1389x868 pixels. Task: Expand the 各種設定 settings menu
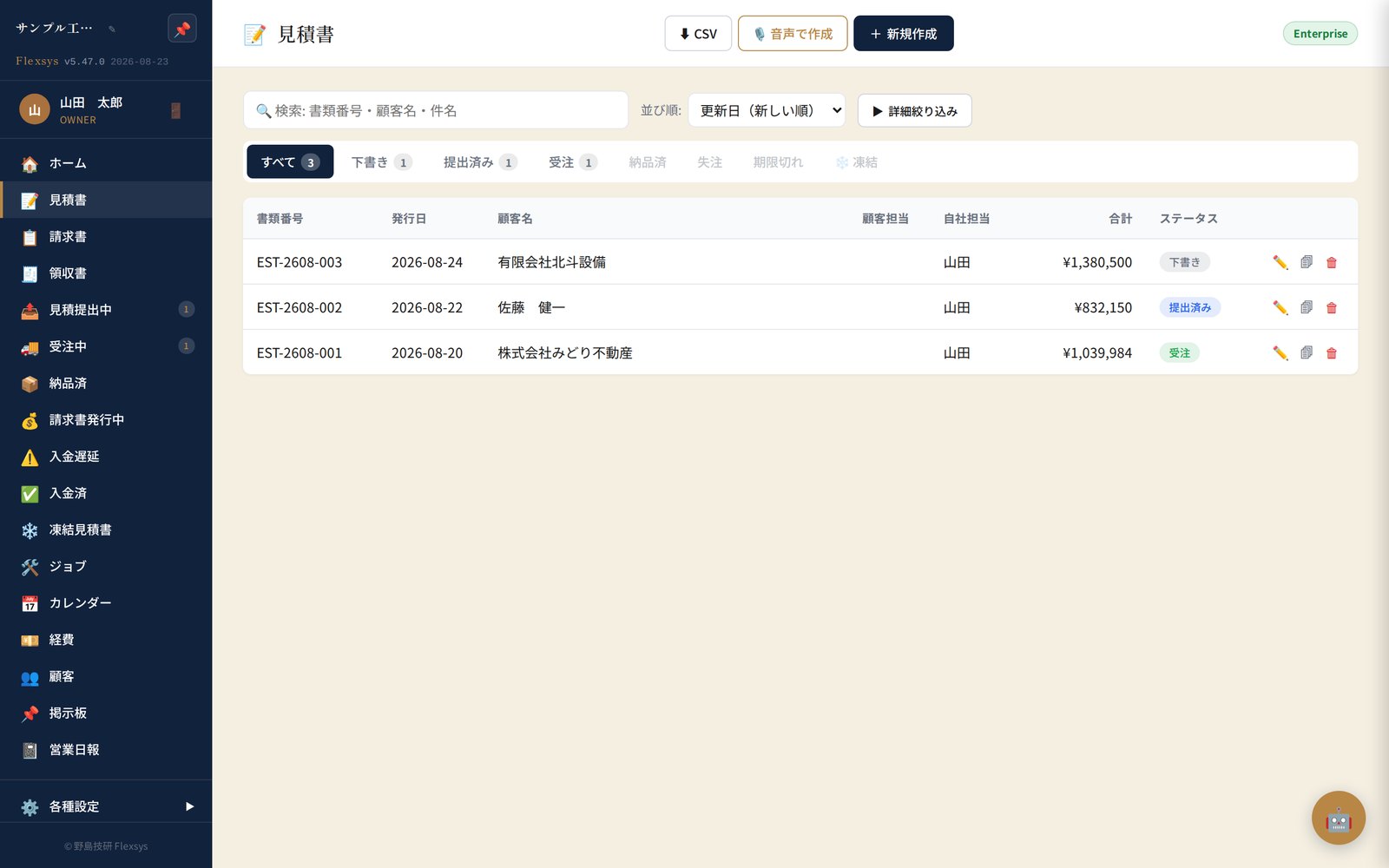click(106, 806)
